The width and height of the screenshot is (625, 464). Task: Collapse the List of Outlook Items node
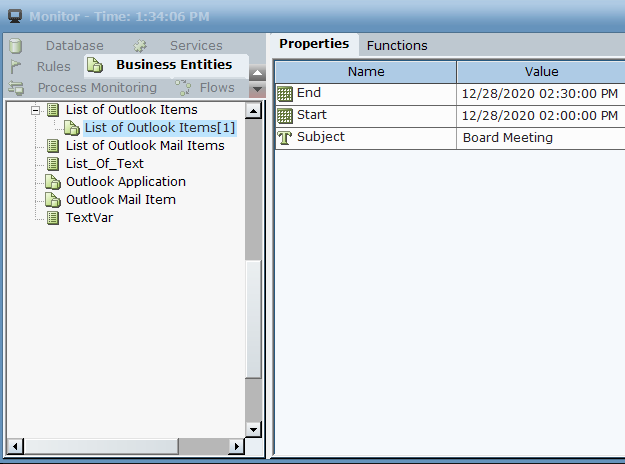pos(36,110)
